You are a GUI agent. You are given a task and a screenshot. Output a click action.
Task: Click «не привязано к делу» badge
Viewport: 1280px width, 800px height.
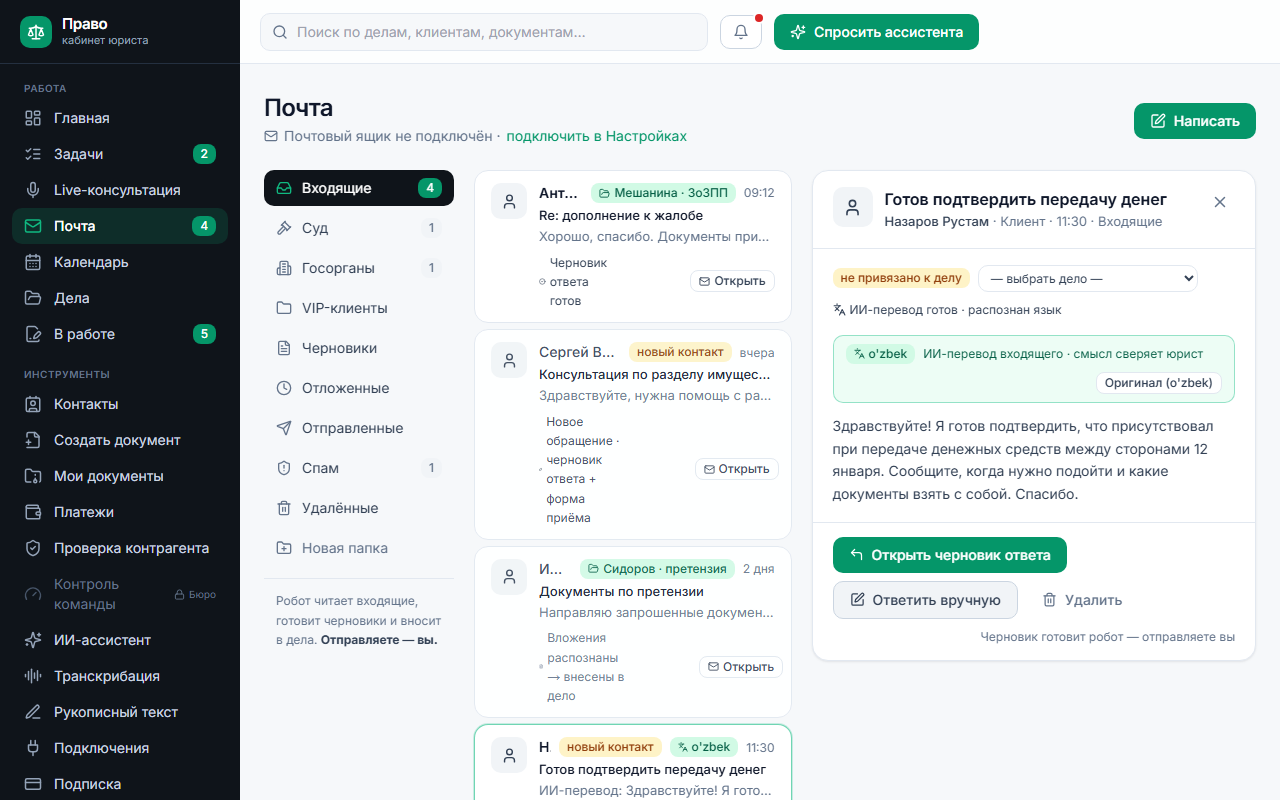click(x=901, y=278)
